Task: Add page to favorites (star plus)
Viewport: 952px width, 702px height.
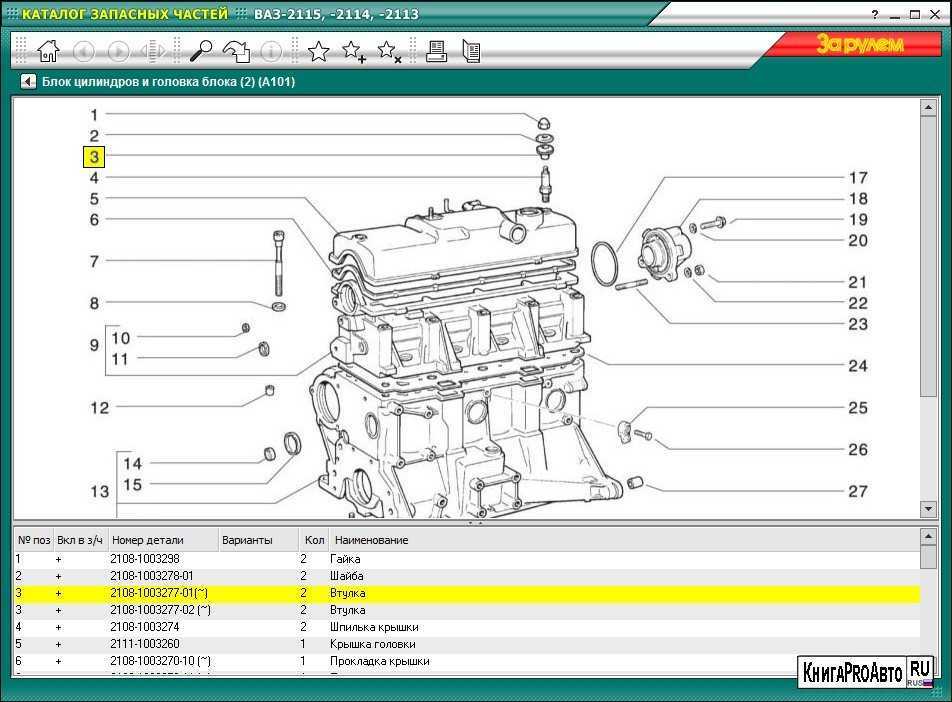Action: 353,51
